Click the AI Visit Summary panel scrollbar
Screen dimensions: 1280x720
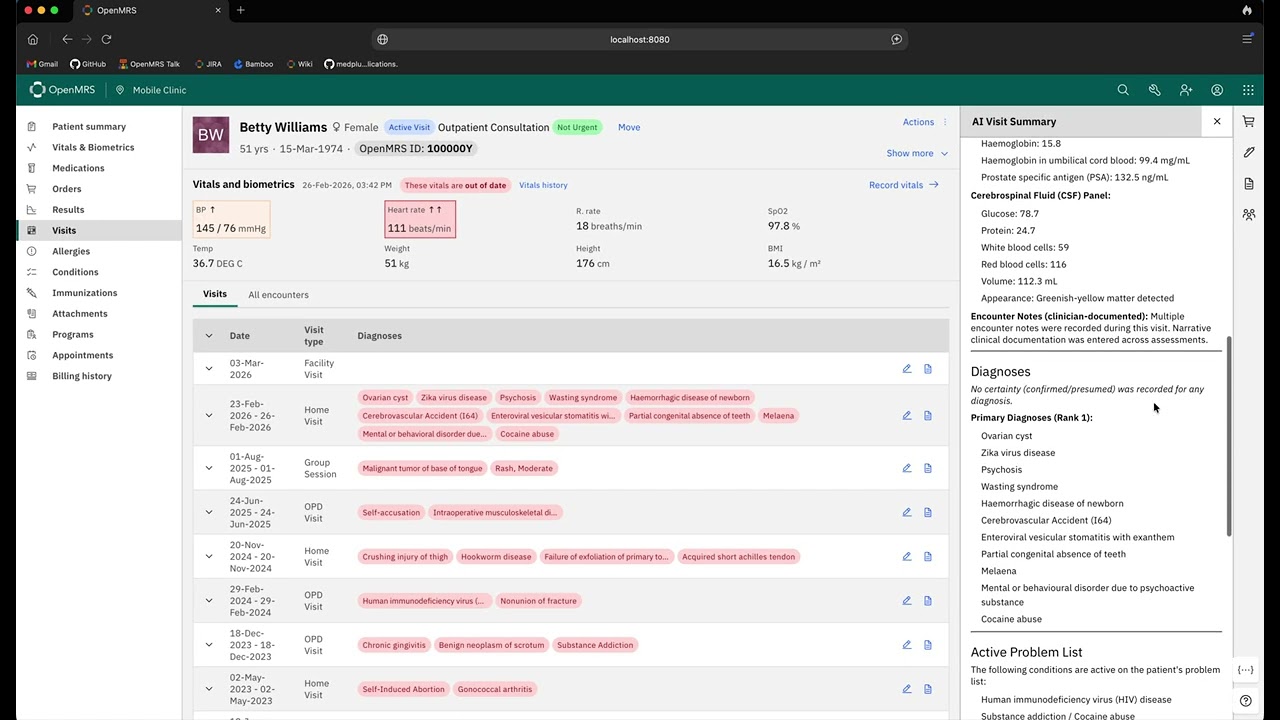coord(1228,436)
